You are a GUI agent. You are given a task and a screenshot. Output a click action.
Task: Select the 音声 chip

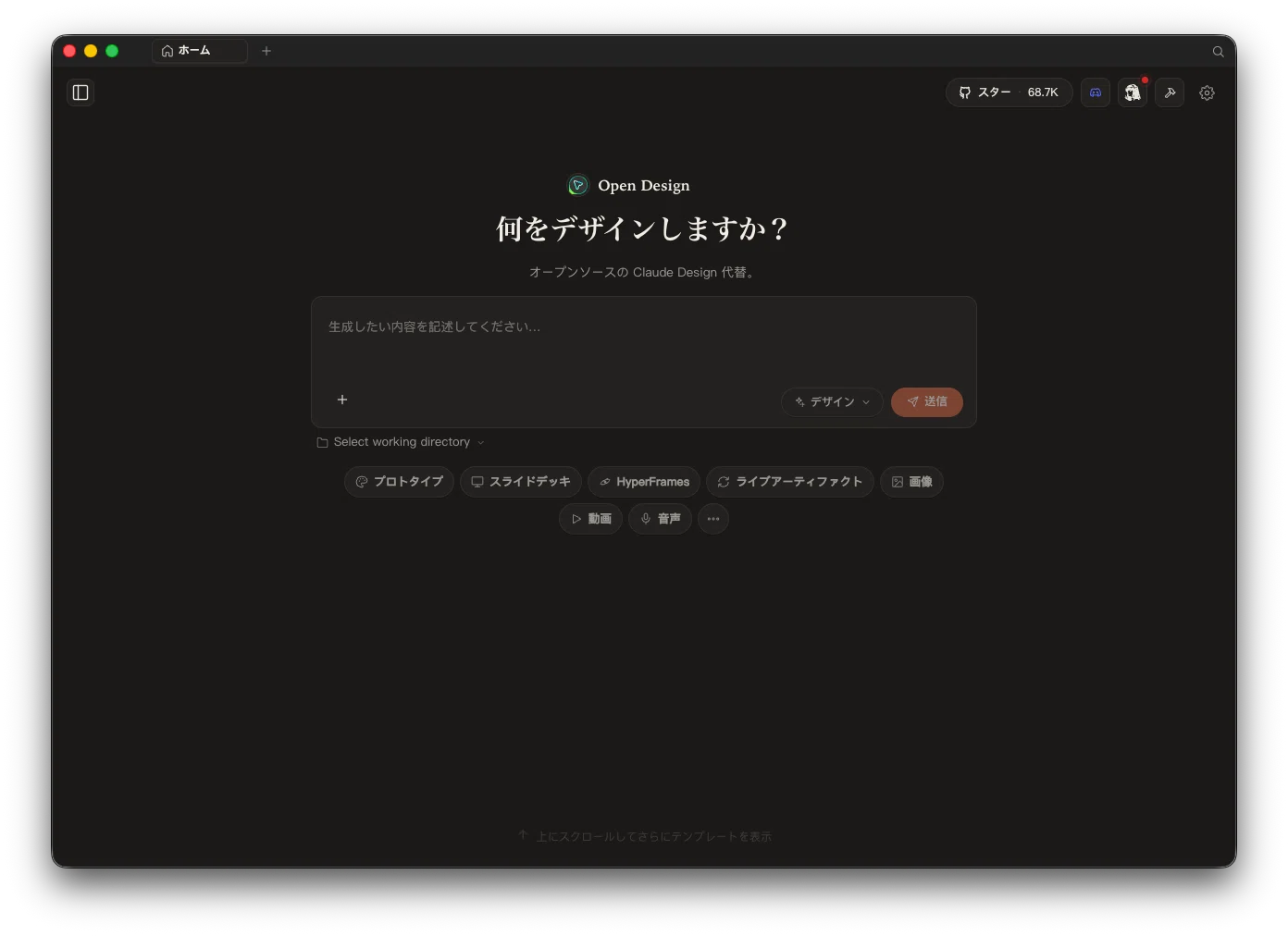[x=661, y=519]
